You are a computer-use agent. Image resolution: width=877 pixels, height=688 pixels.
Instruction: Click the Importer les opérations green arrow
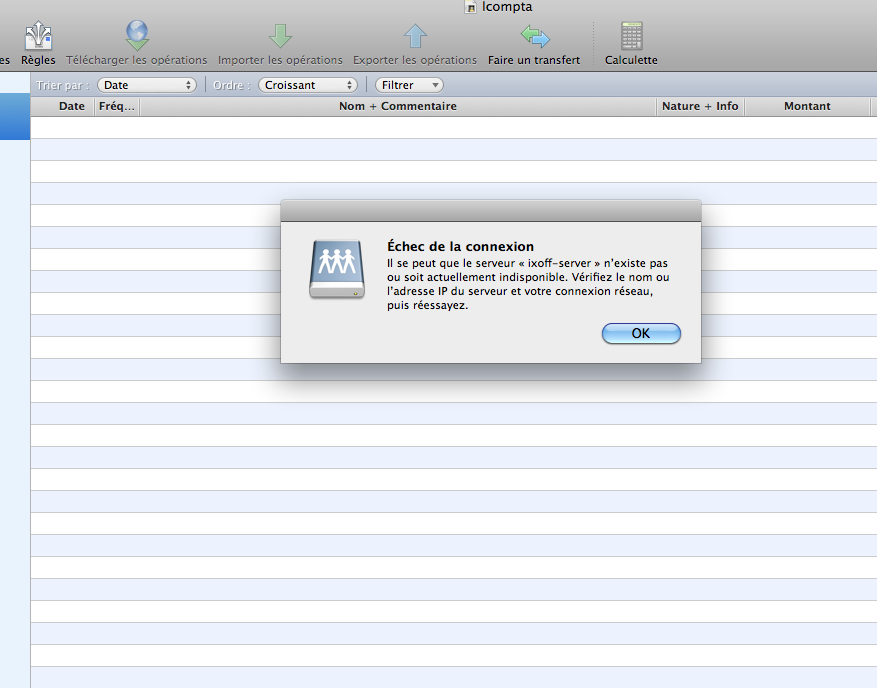tap(280, 37)
